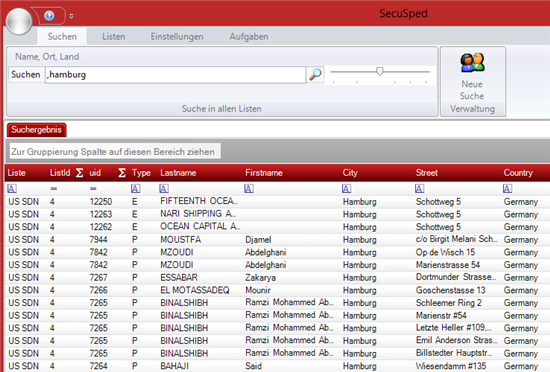
Task: Switch to the Suchen tab
Action: (62, 36)
